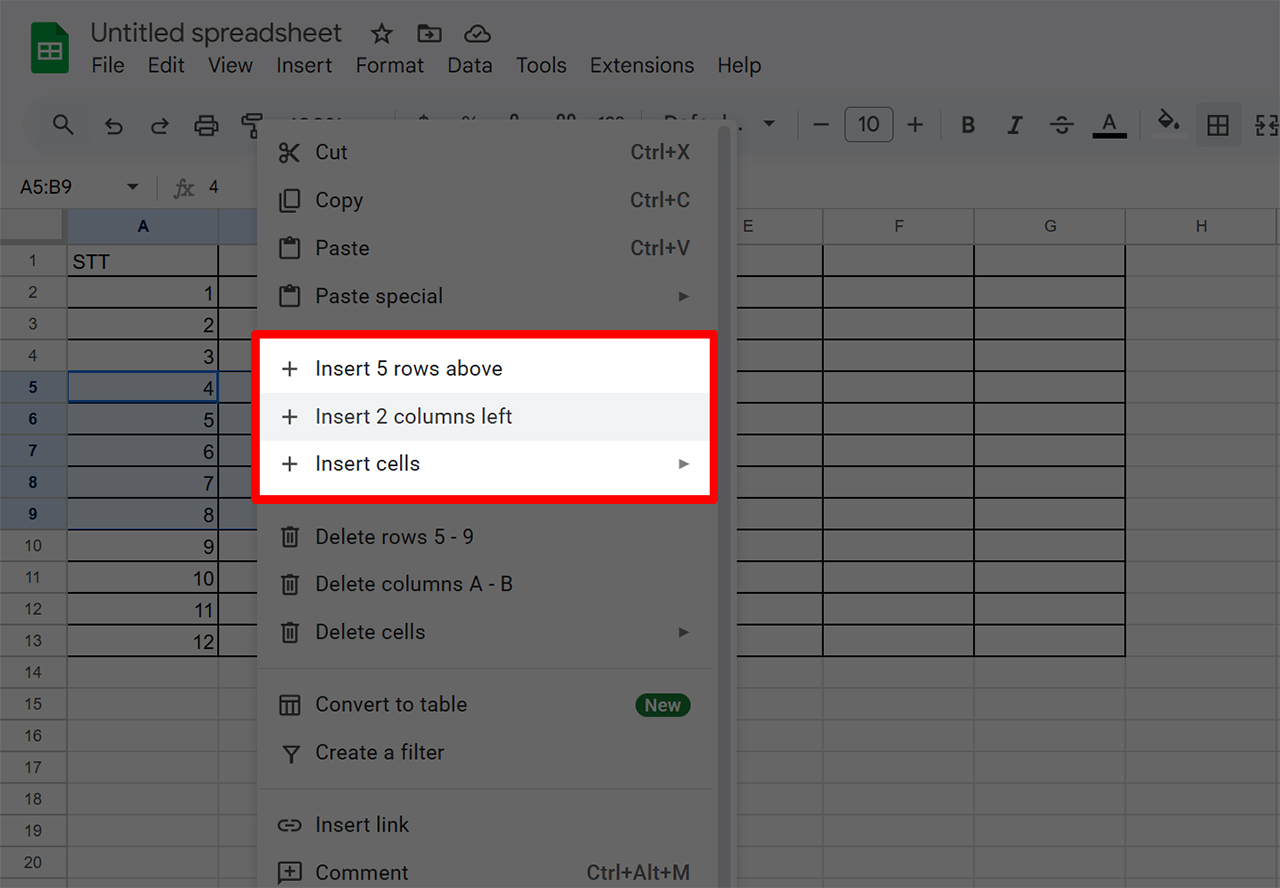Toggle strikethrough formatting
Screen dimensions: 1280x888
[1061, 124]
